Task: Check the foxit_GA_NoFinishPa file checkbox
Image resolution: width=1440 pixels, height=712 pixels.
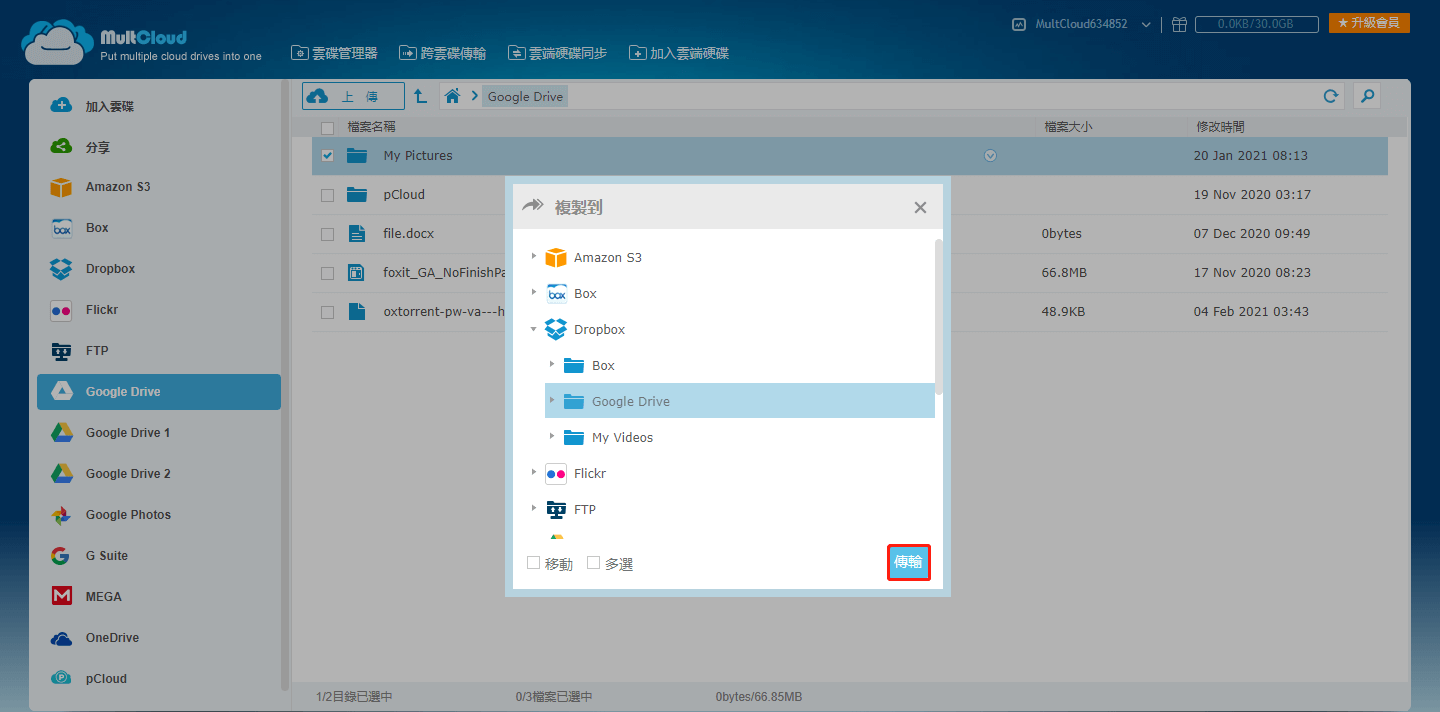Action: coord(328,273)
